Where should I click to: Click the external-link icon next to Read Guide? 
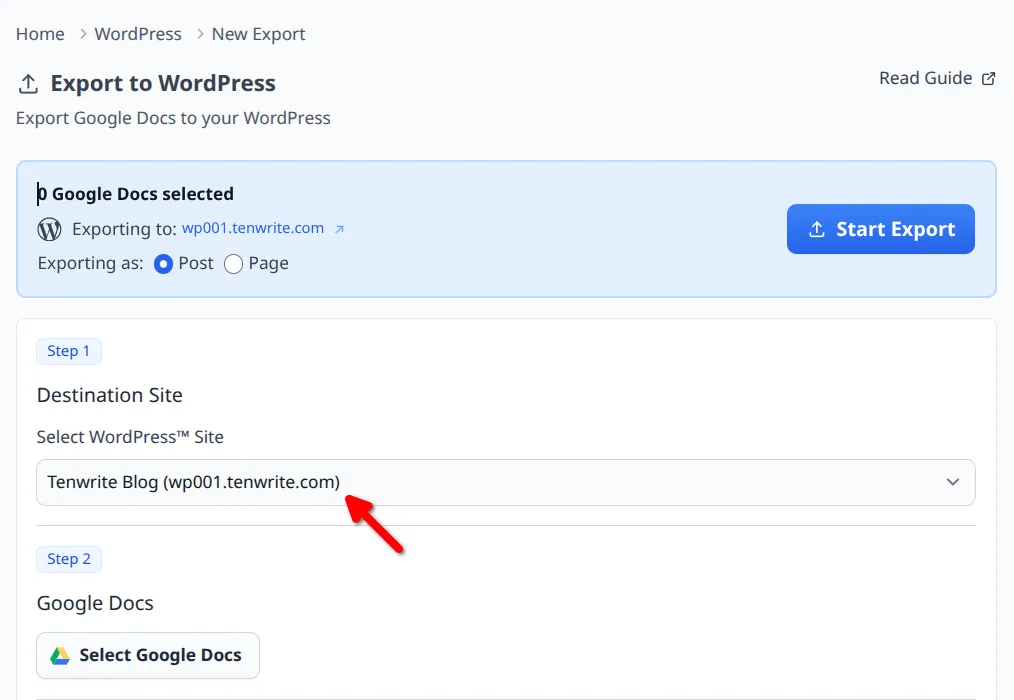point(989,77)
